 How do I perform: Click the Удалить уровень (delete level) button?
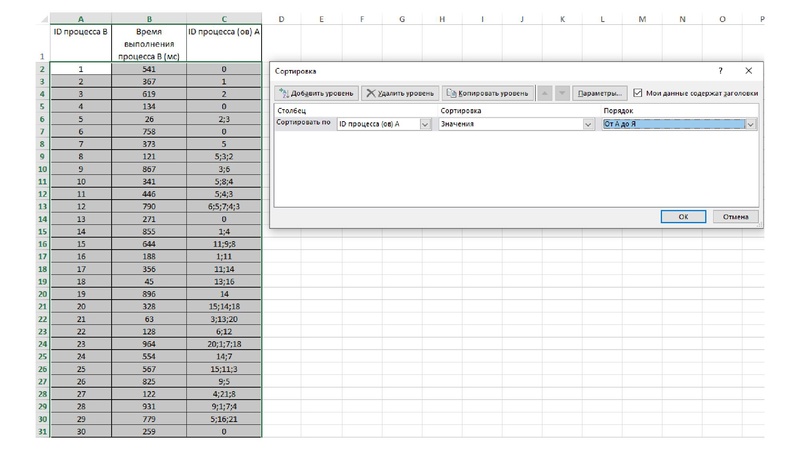pos(398,93)
